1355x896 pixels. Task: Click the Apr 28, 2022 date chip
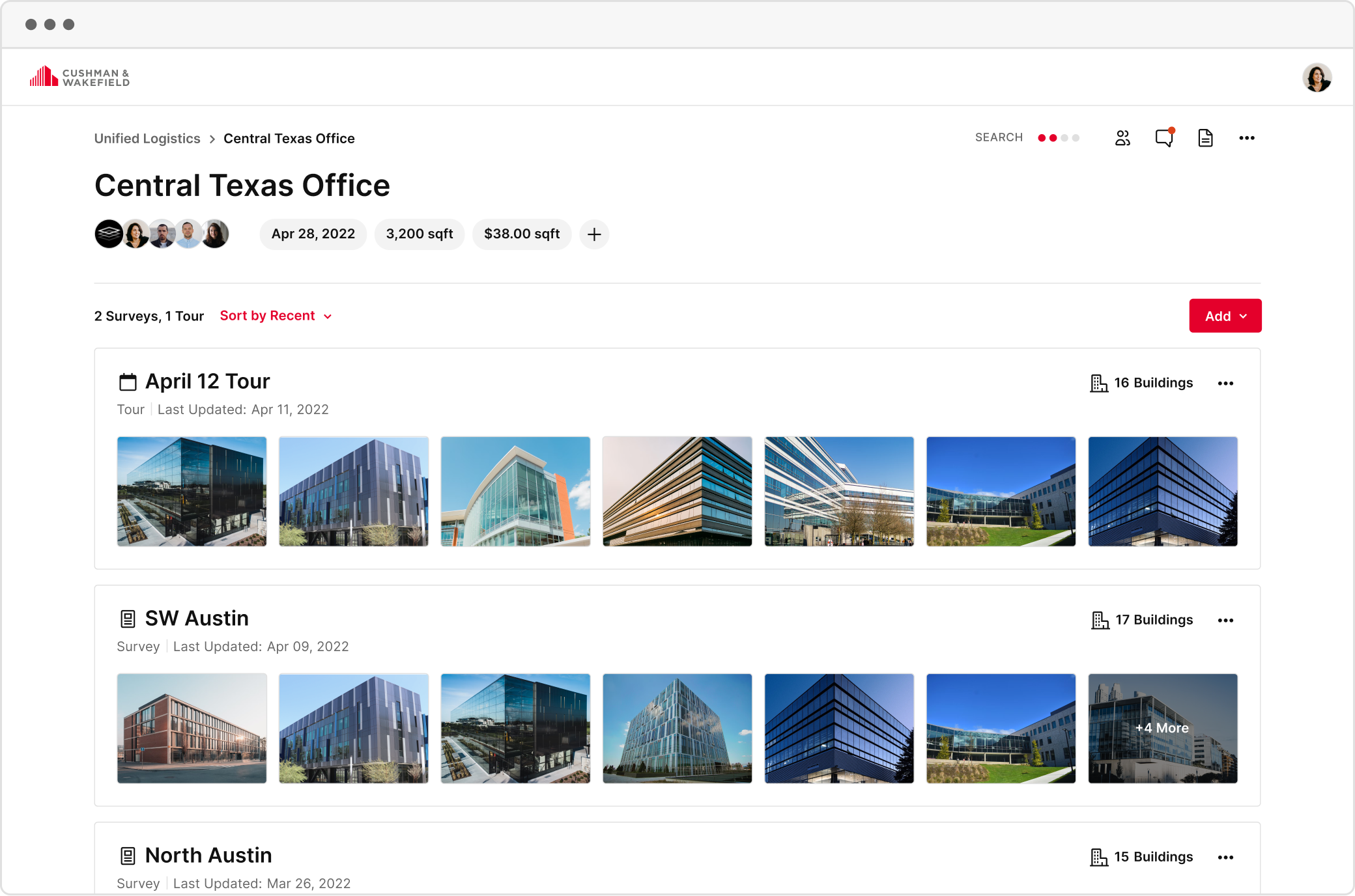click(x=313, y=234)
